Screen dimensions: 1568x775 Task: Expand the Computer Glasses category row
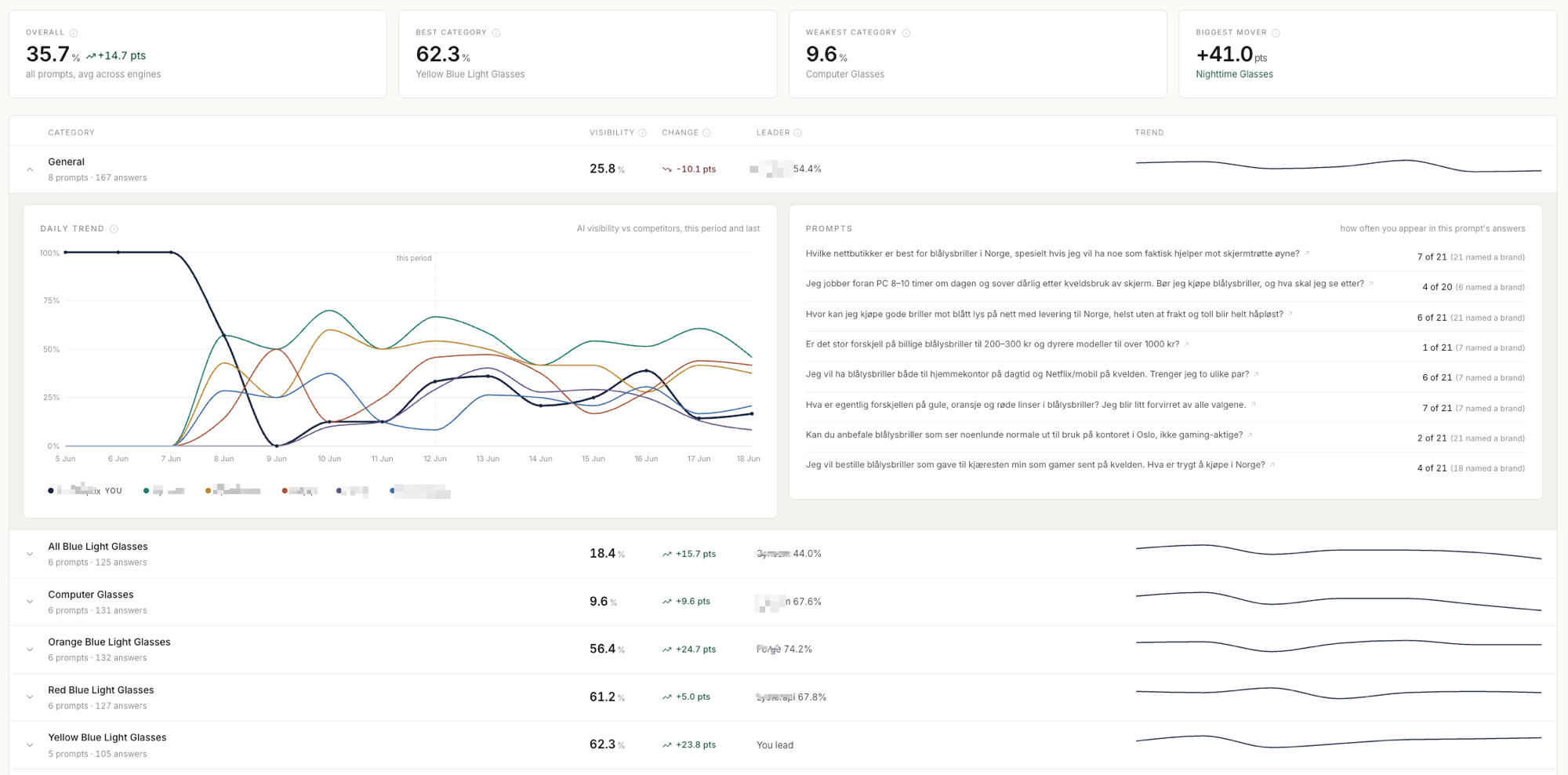[x=30, y=602]
